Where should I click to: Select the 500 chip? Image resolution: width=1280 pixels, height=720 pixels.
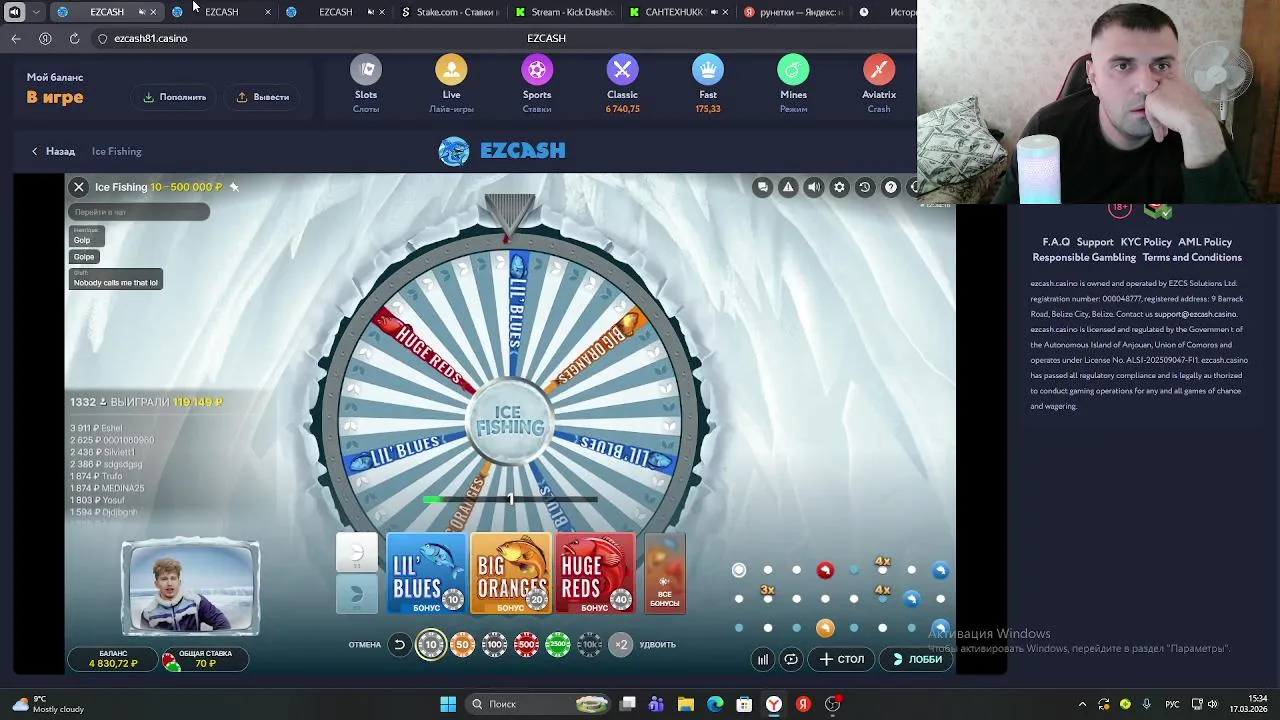tap(527, 645)
